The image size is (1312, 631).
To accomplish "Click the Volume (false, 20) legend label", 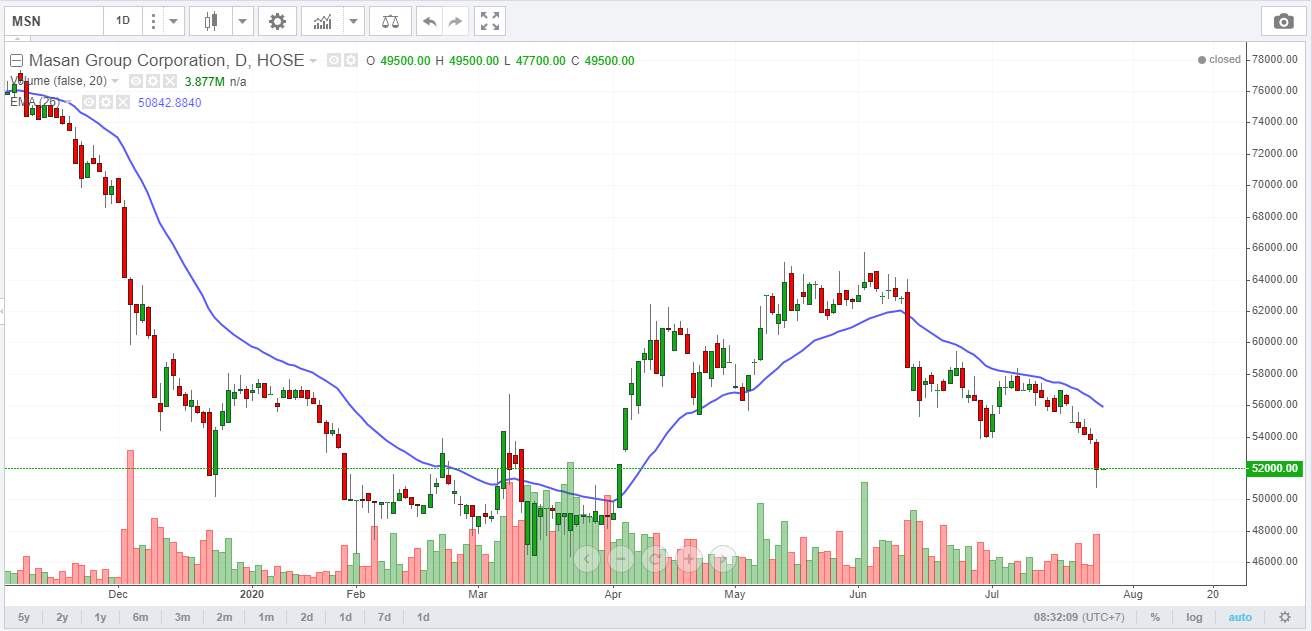I will (60, 81).
